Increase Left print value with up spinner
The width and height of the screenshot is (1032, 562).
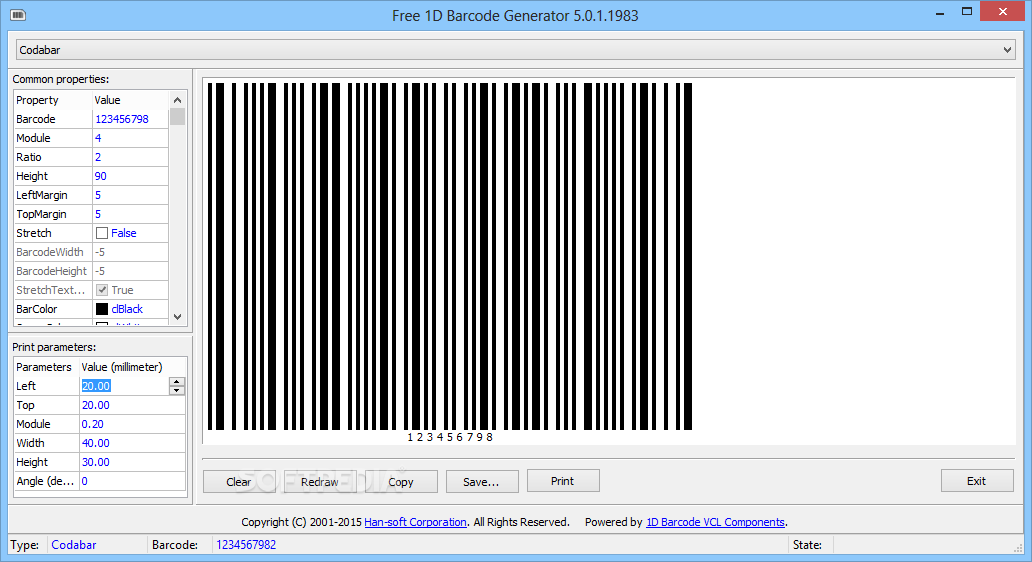pos(176,382)
